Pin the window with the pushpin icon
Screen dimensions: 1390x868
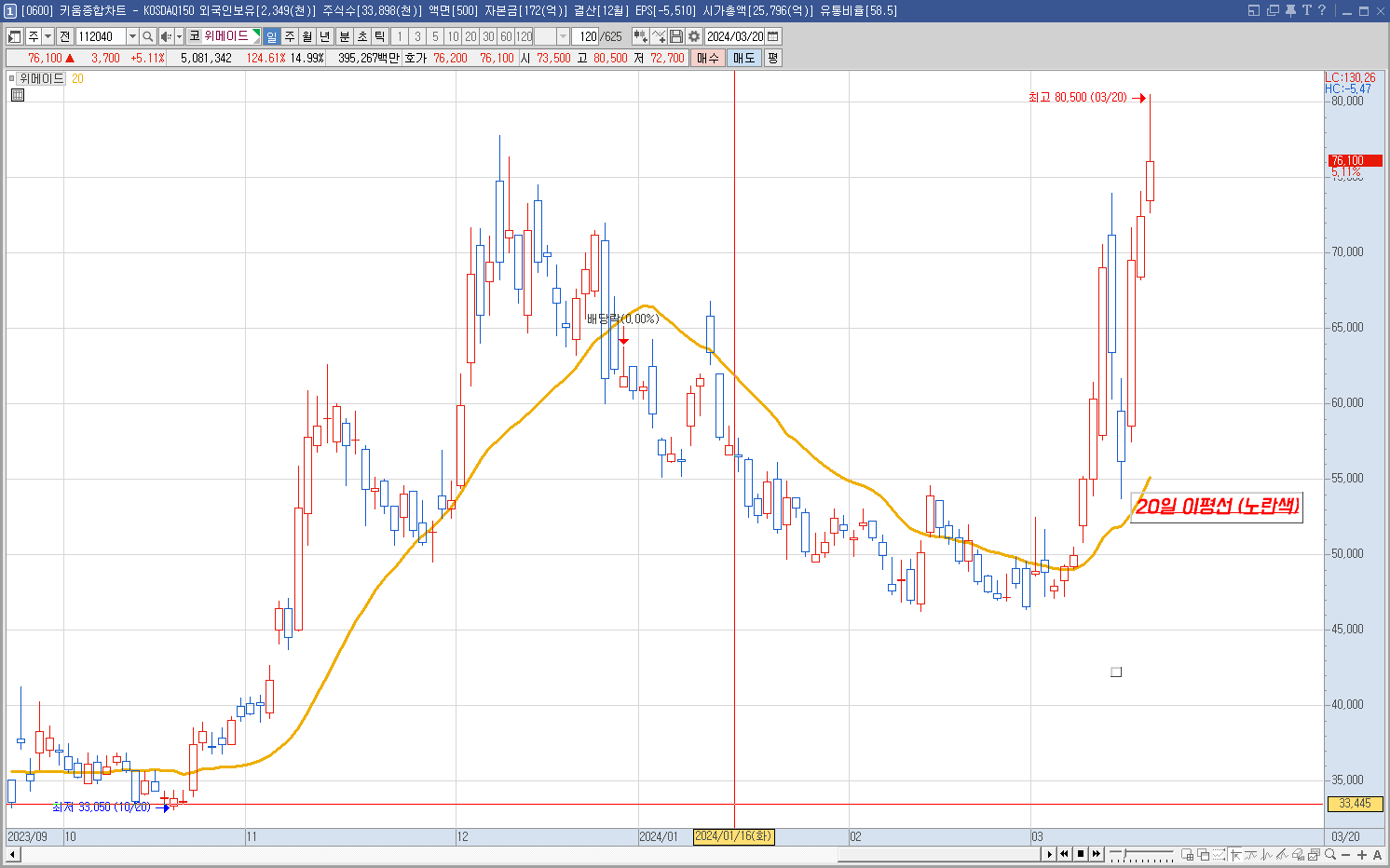[x=1290, y=10]
